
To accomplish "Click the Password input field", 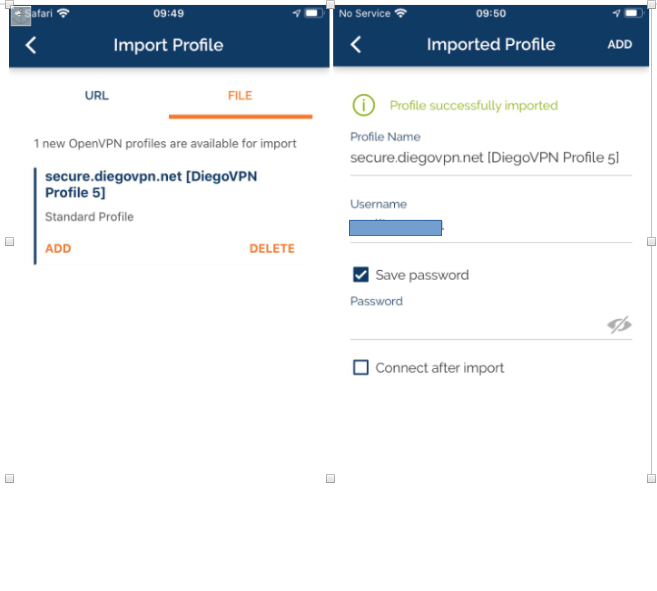I will point(475,325).
